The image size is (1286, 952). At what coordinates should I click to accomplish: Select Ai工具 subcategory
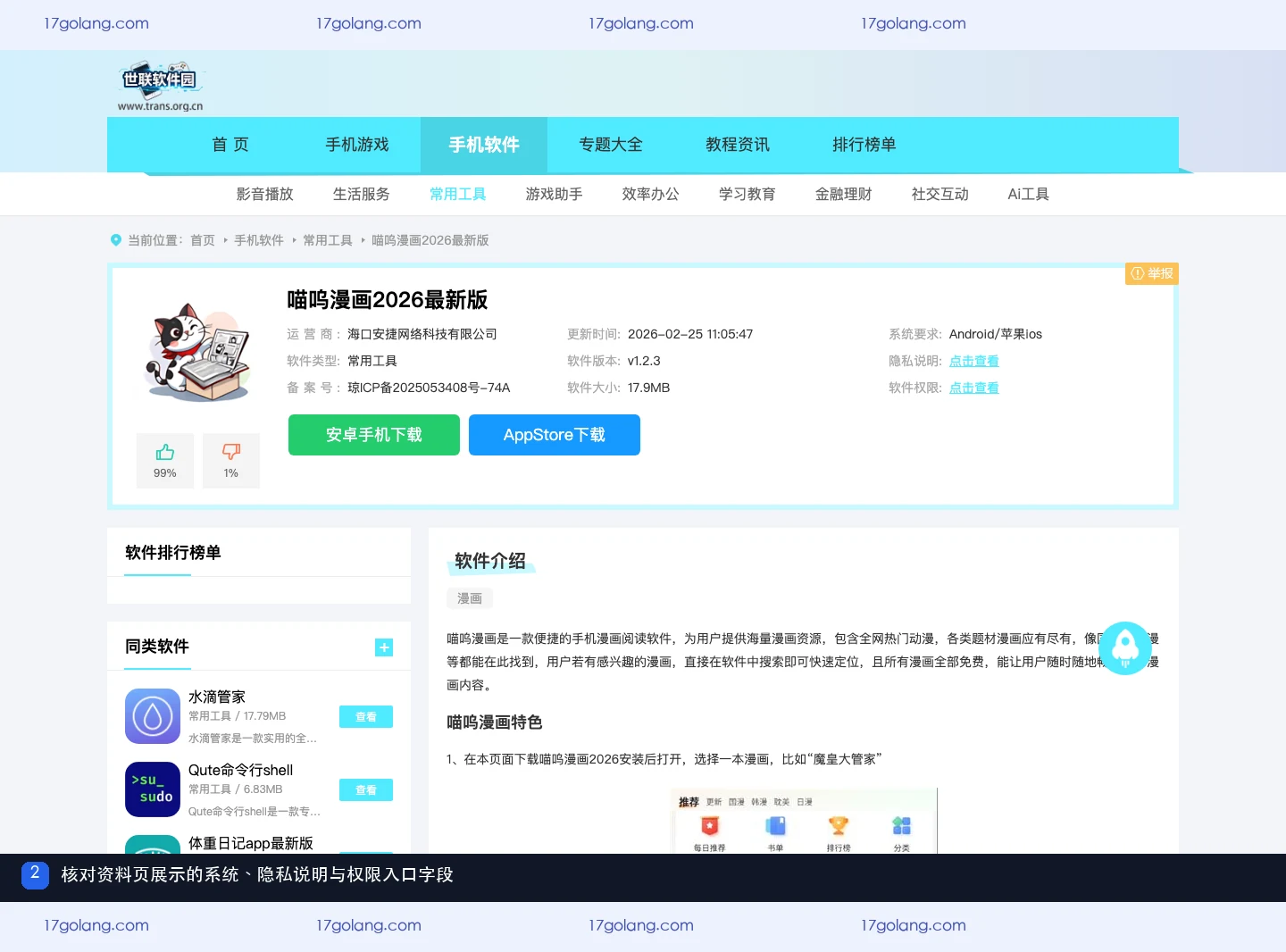(x=1029, y=194)
